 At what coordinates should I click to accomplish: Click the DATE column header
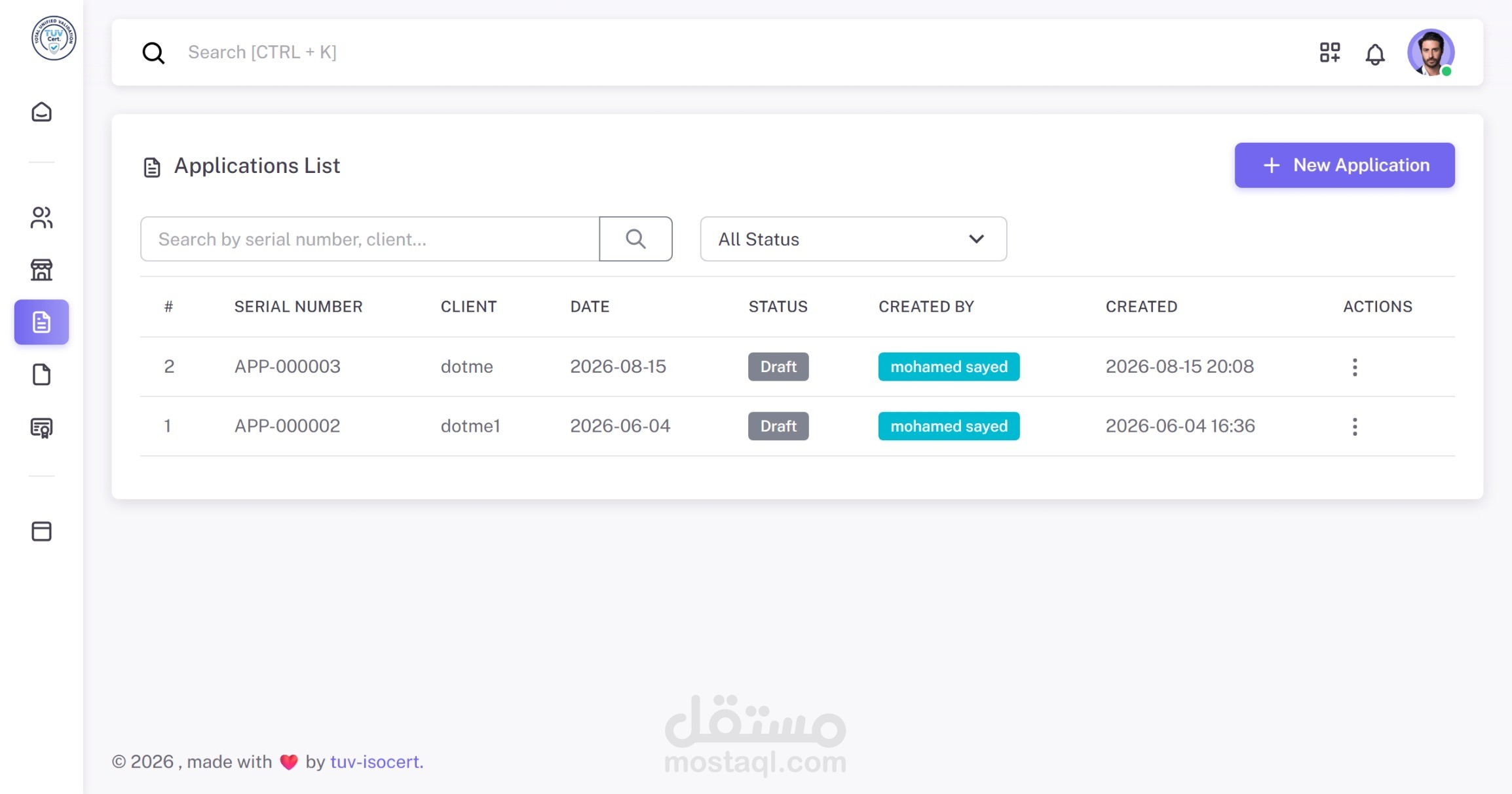click(590, 307)
